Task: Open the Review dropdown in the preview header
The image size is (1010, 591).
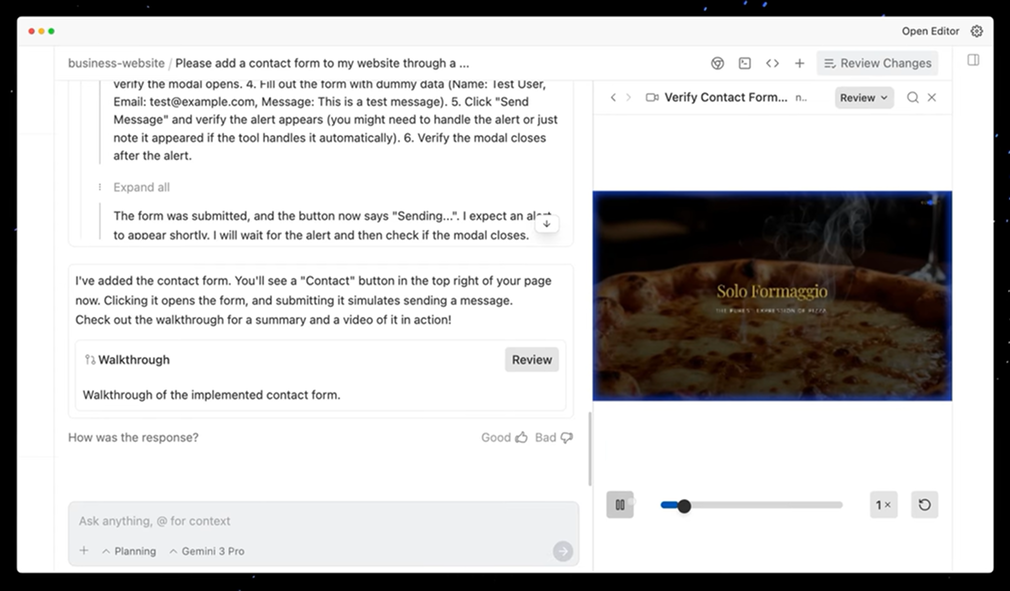Action: coord(863,98)
